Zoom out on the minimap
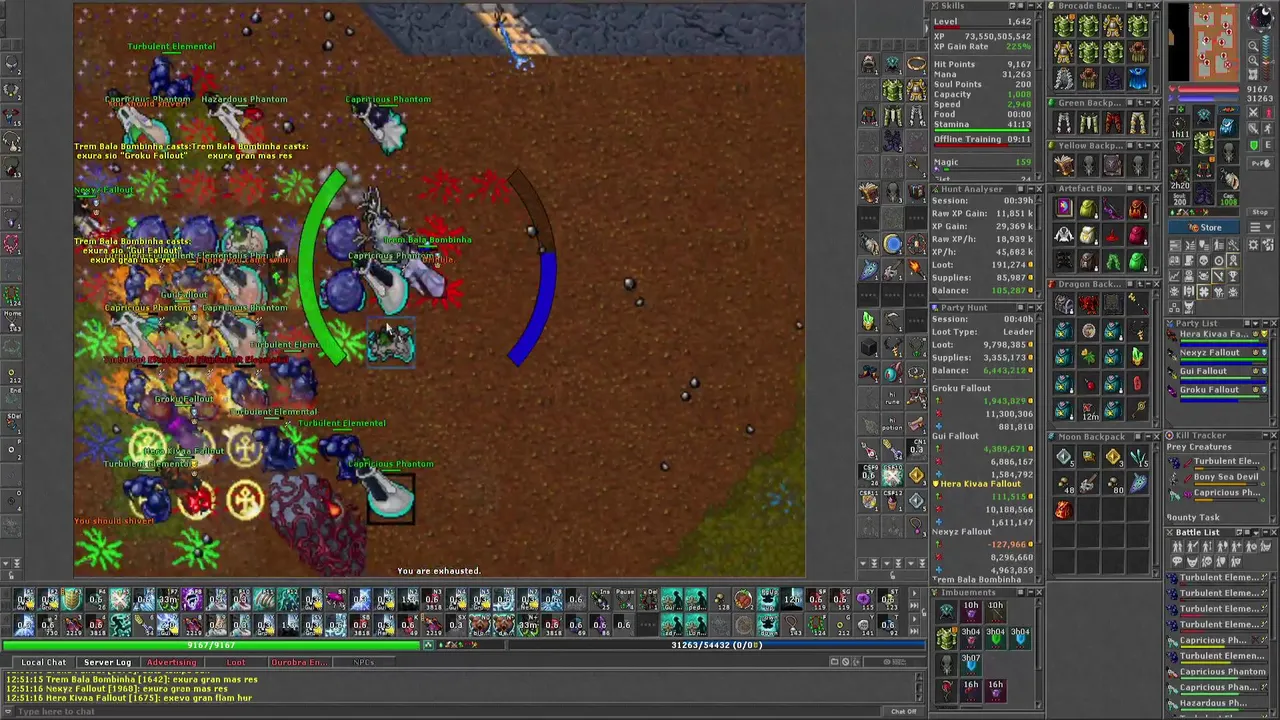 point(1251,45)
